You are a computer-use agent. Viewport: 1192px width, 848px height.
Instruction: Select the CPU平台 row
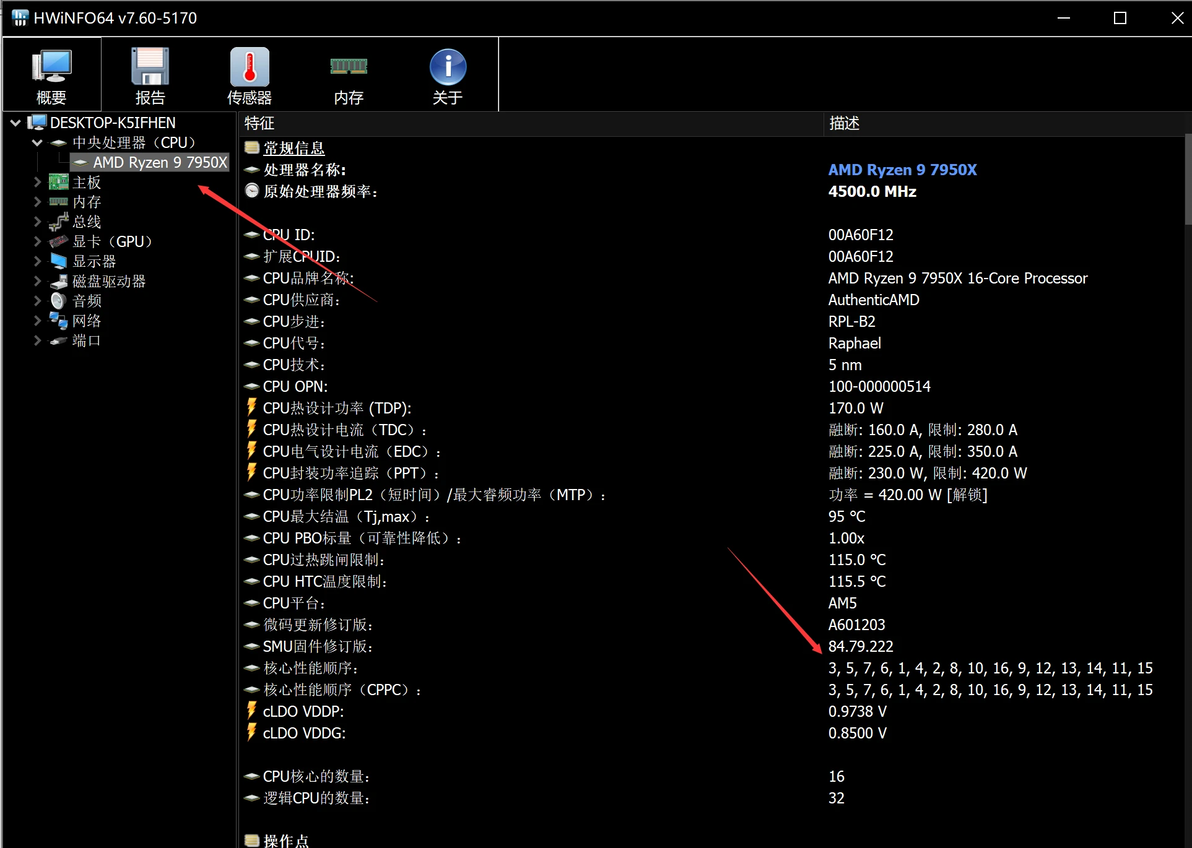click(712, 603)
